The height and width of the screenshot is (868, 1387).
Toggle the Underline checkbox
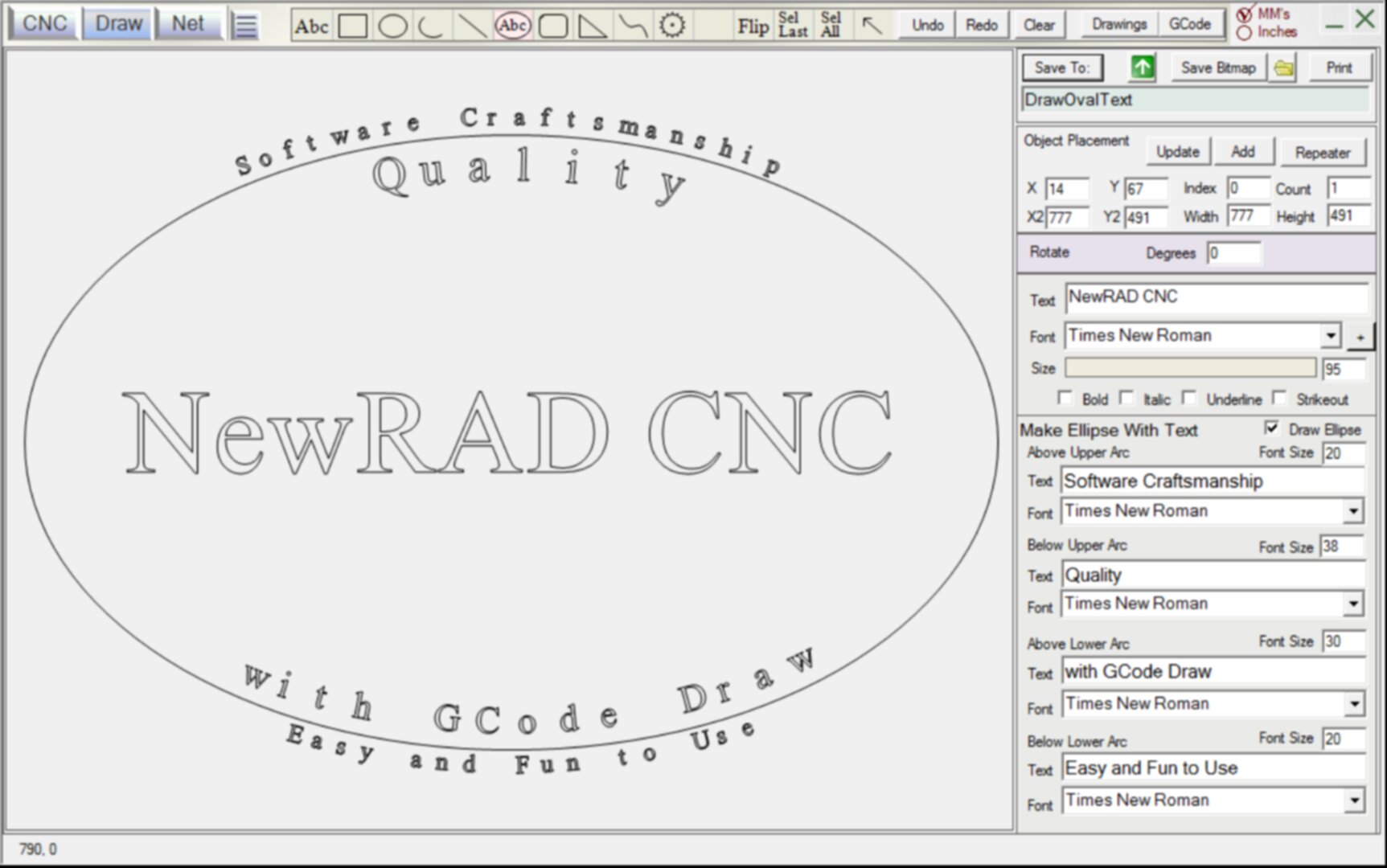(1189, 398)
